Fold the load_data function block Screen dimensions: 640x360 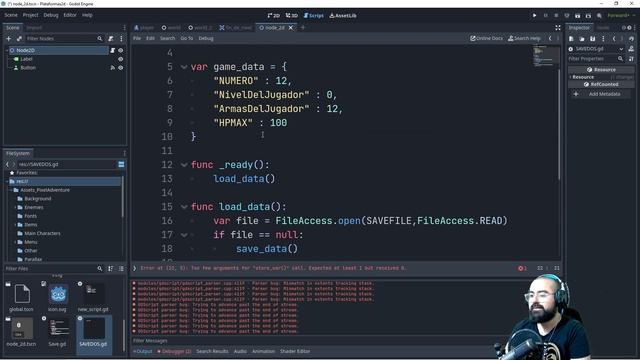[x=184, y=207]
